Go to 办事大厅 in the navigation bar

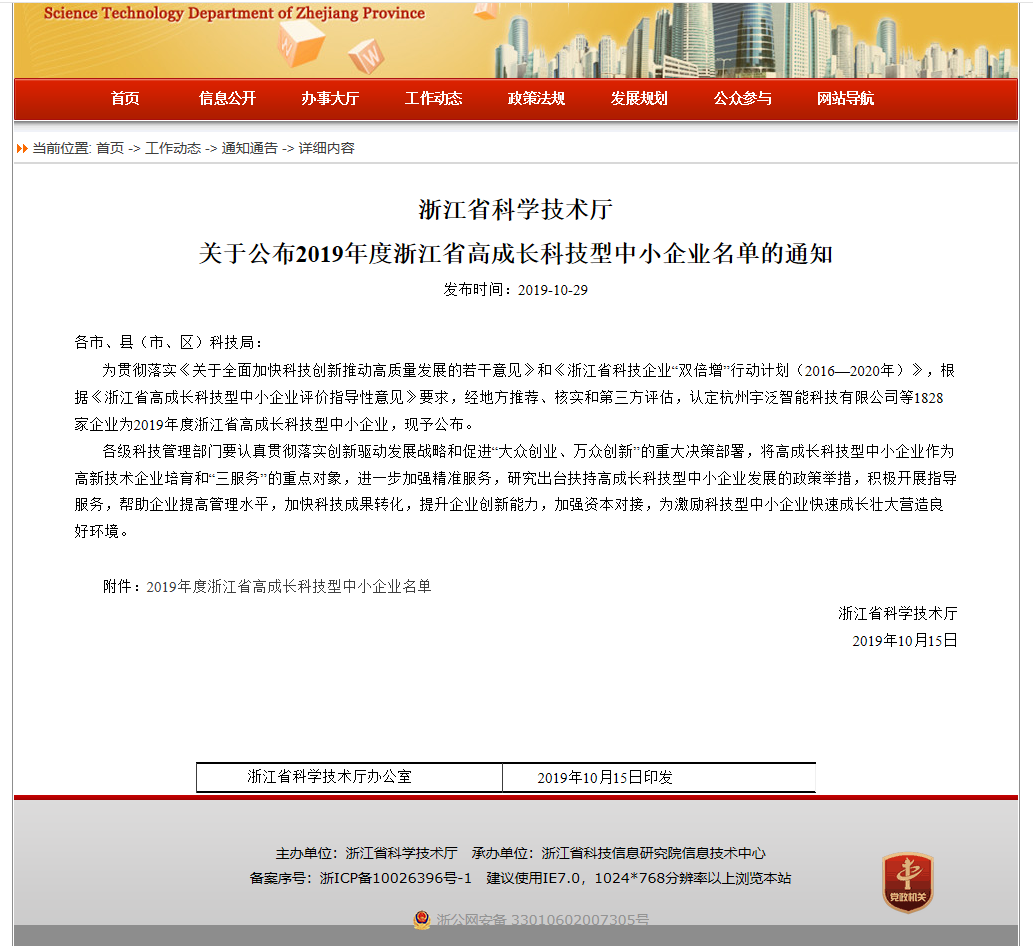(330, 98)
